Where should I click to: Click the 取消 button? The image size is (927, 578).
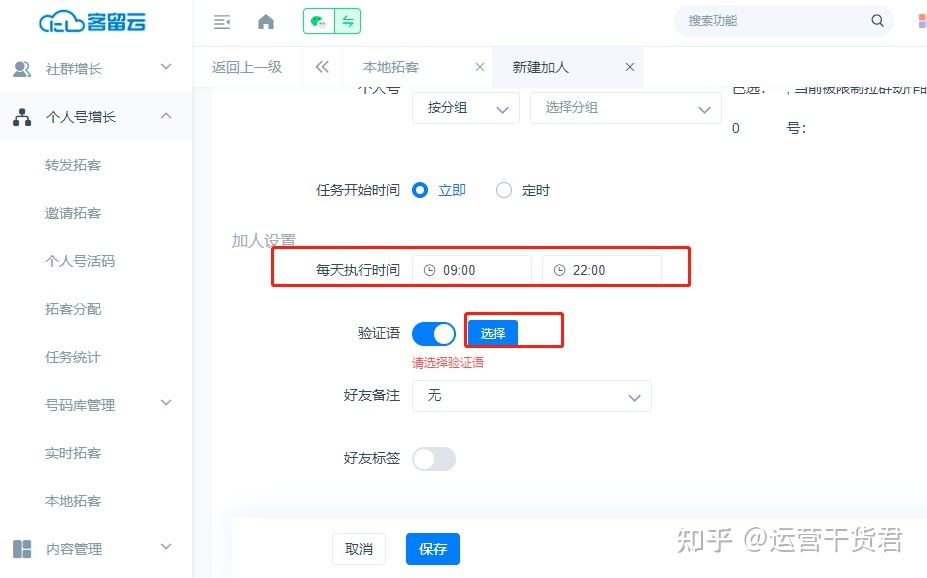359,549
